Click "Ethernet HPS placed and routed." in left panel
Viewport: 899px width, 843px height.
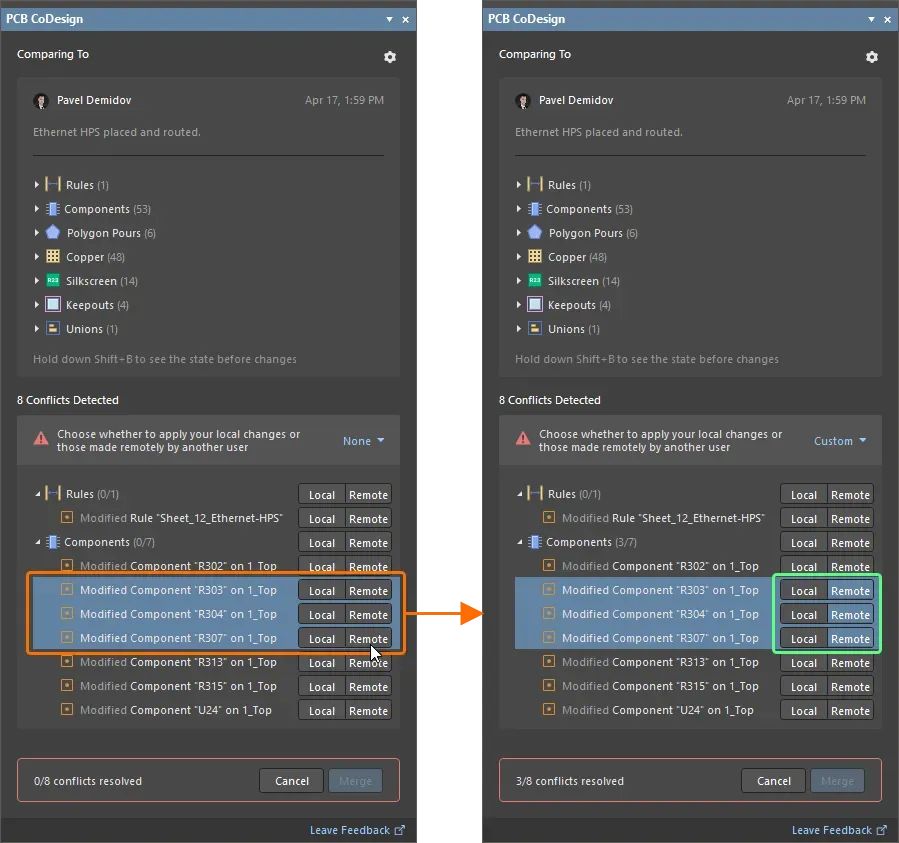(117, 132)
